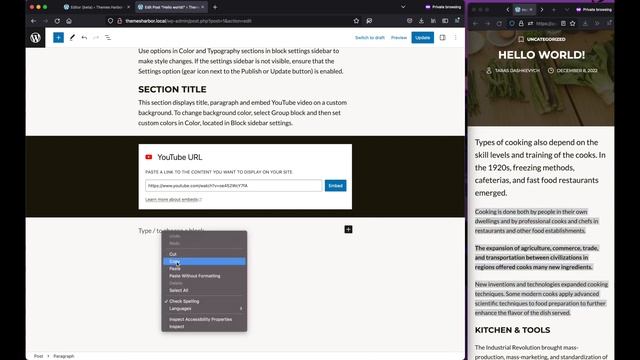Image resolution: width=640 pixels, height=360 pixels.
Task: Click Switch to draft
Action: coord(370,38)
